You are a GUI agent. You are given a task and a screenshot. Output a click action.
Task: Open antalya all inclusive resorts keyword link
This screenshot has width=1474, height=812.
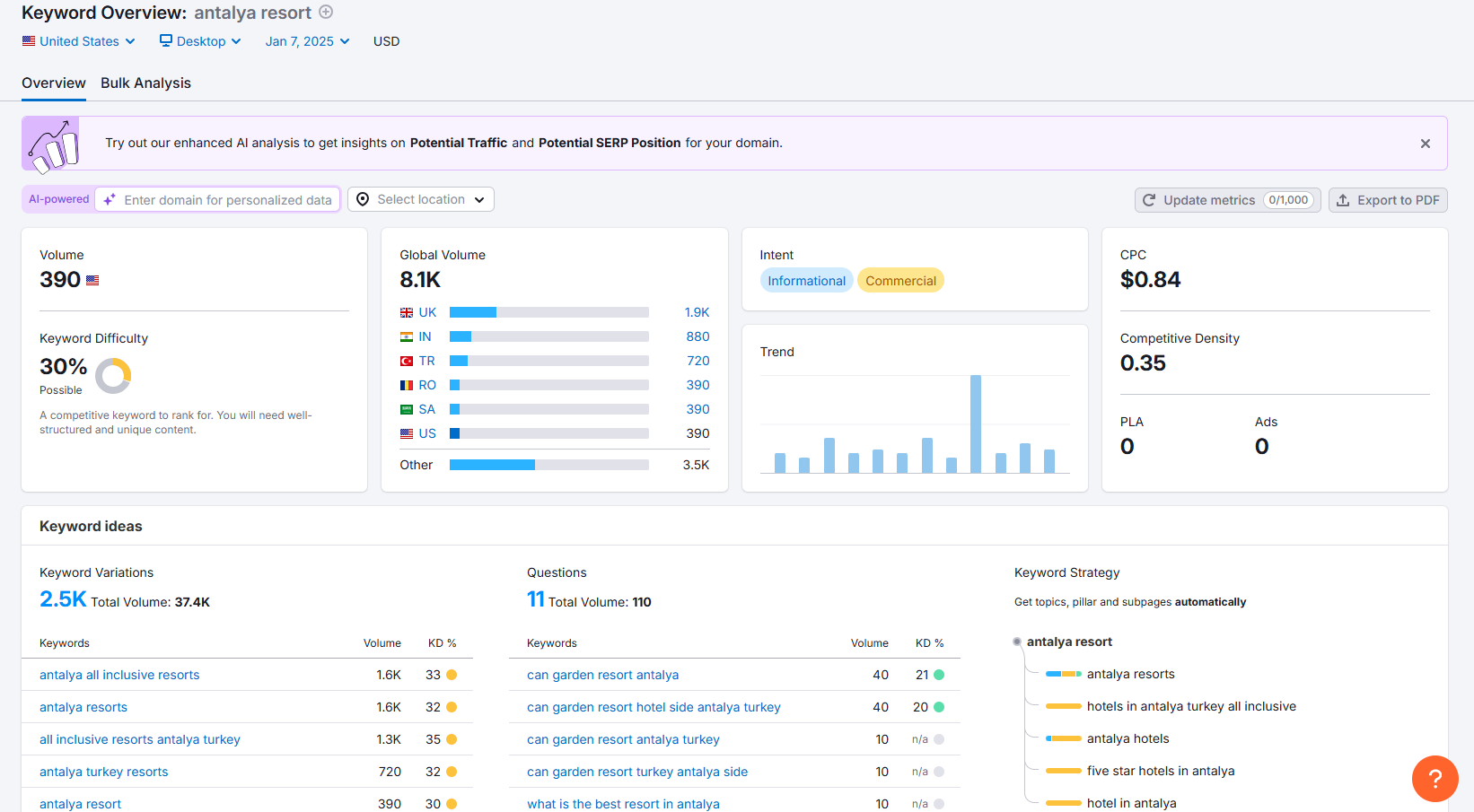click(x=119, y=675)
